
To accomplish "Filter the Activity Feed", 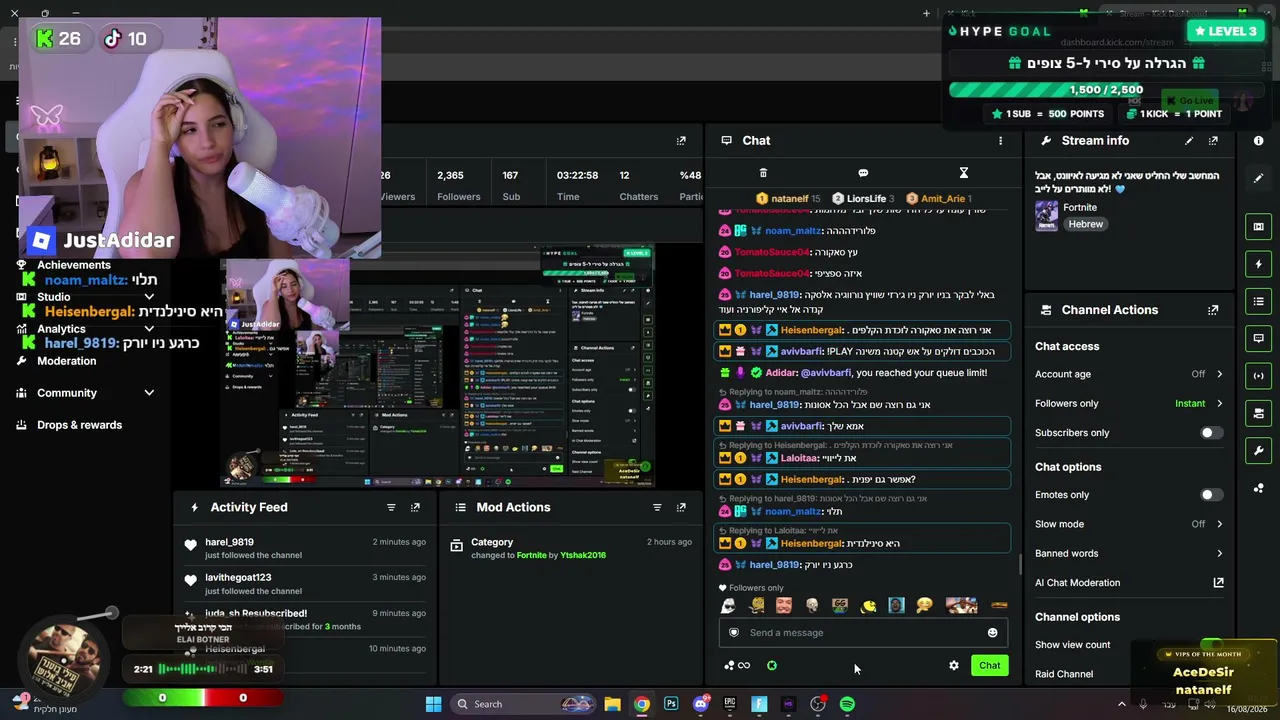I will 391,507.
